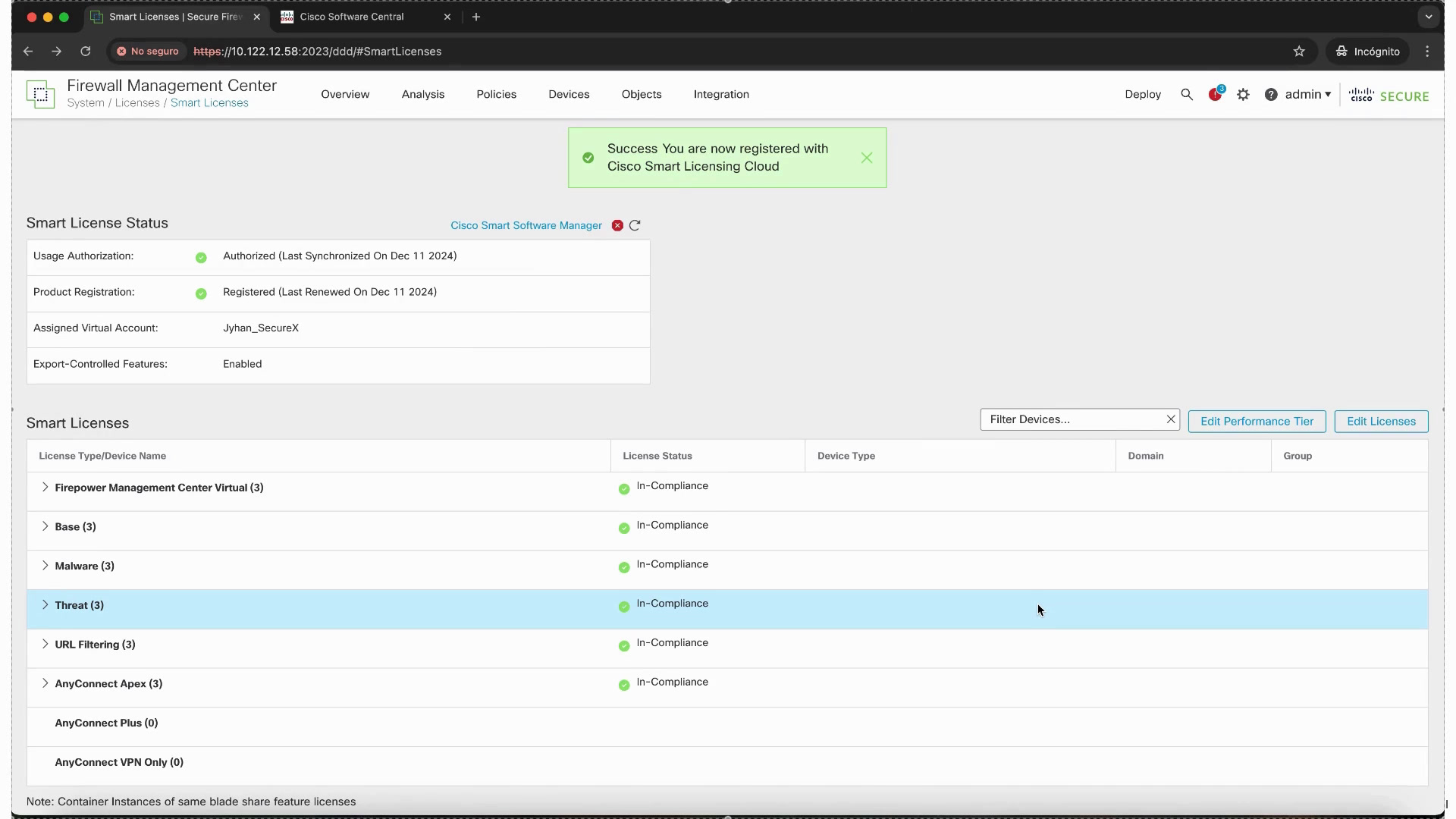Image resolution: width=1456 pixels, height=819 pixels.
Task: Click the re-sync refresh icon in Smart License Status
Action: [635, 225]
